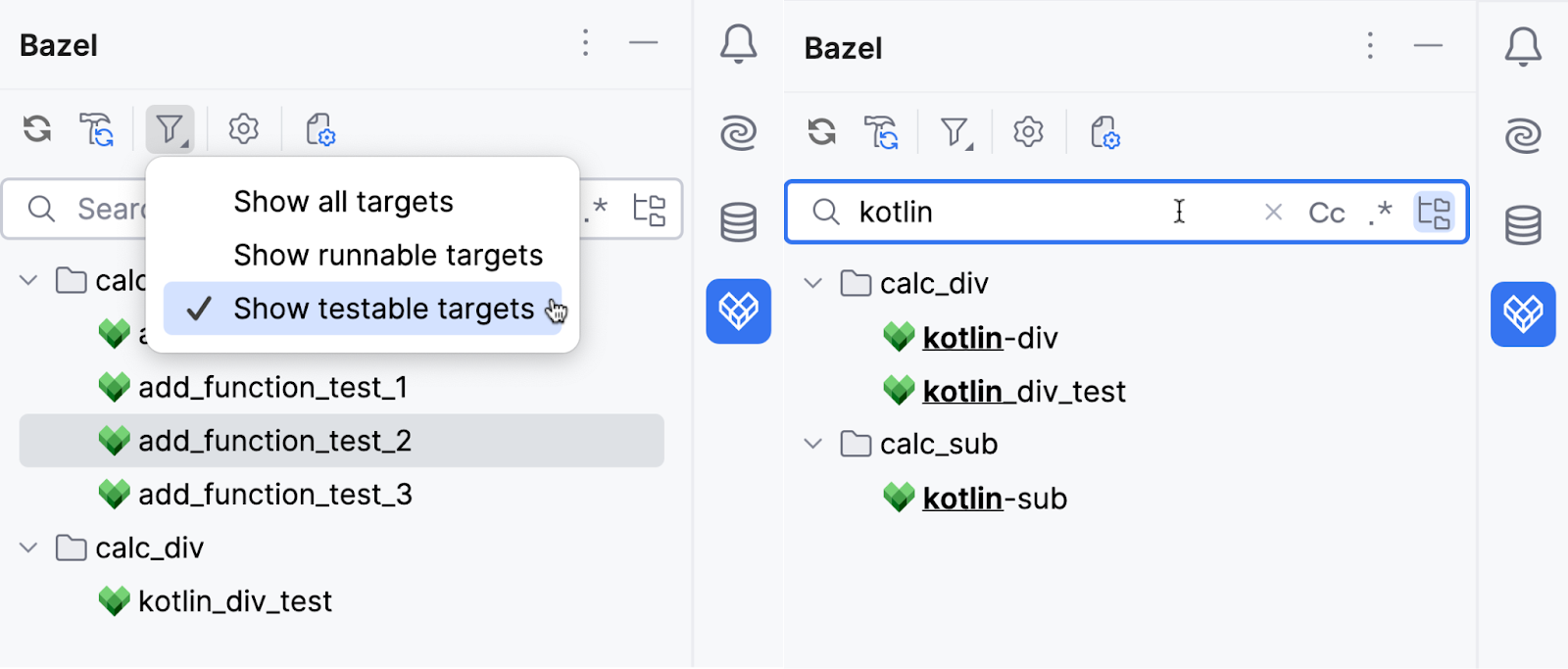Click the resync project icon in the left Bazel panel
Image resolution: width=1568 pixels, height=669 pixels.
tap(37, 128)
